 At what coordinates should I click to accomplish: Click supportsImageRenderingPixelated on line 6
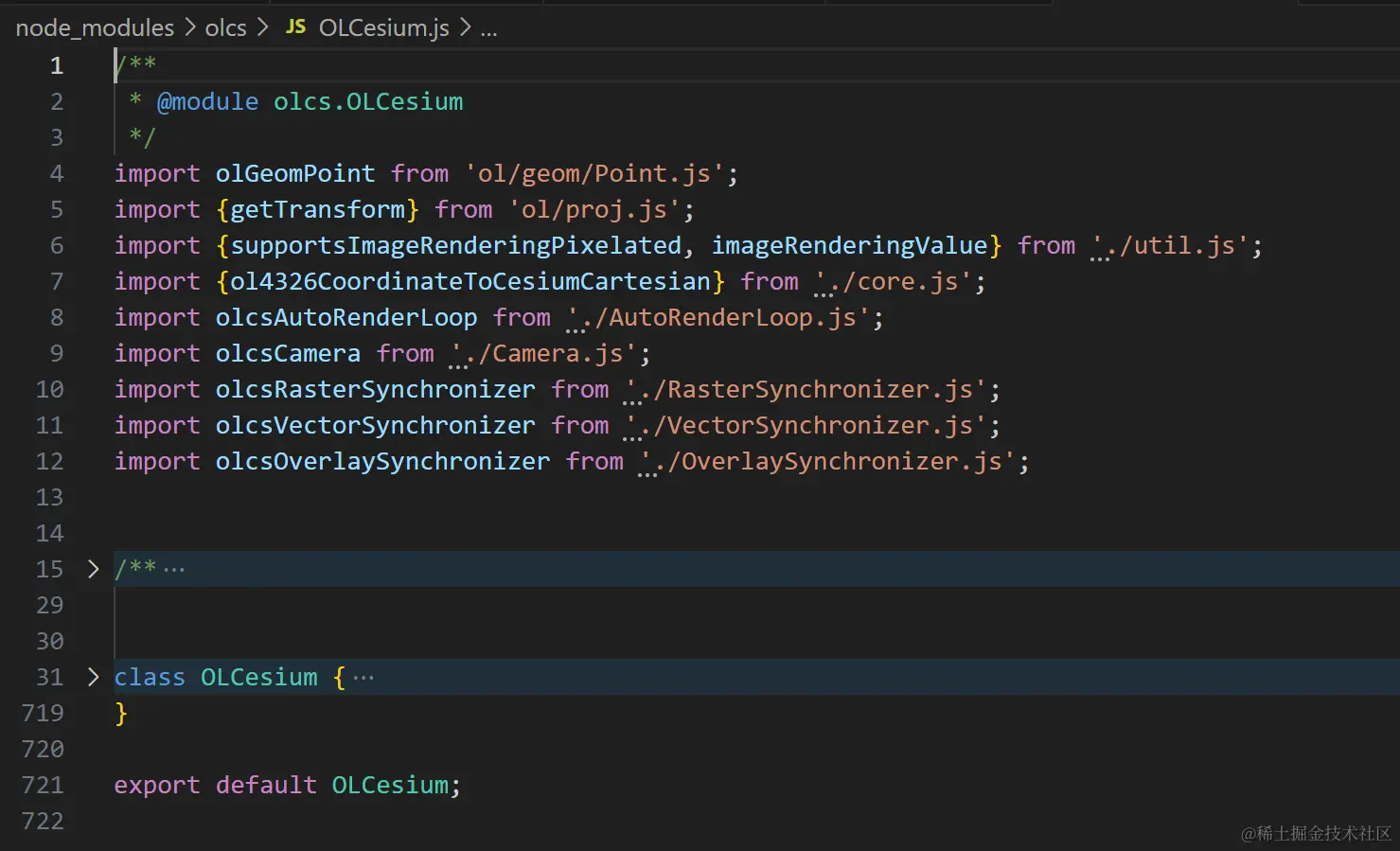[x=456, y=246]
